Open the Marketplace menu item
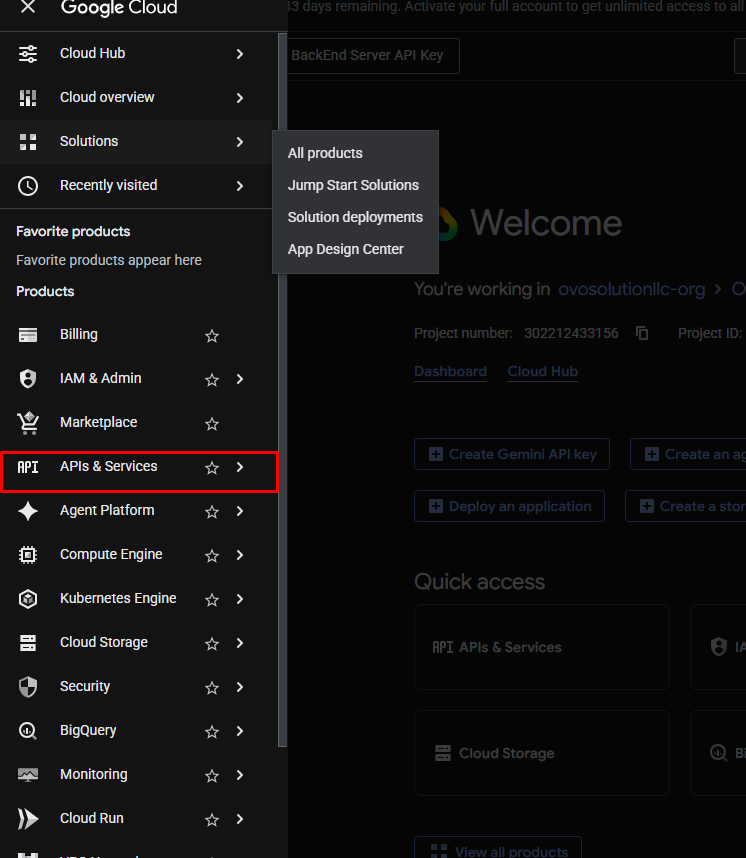This screenshot has height=858, width=746. point(136,422)
